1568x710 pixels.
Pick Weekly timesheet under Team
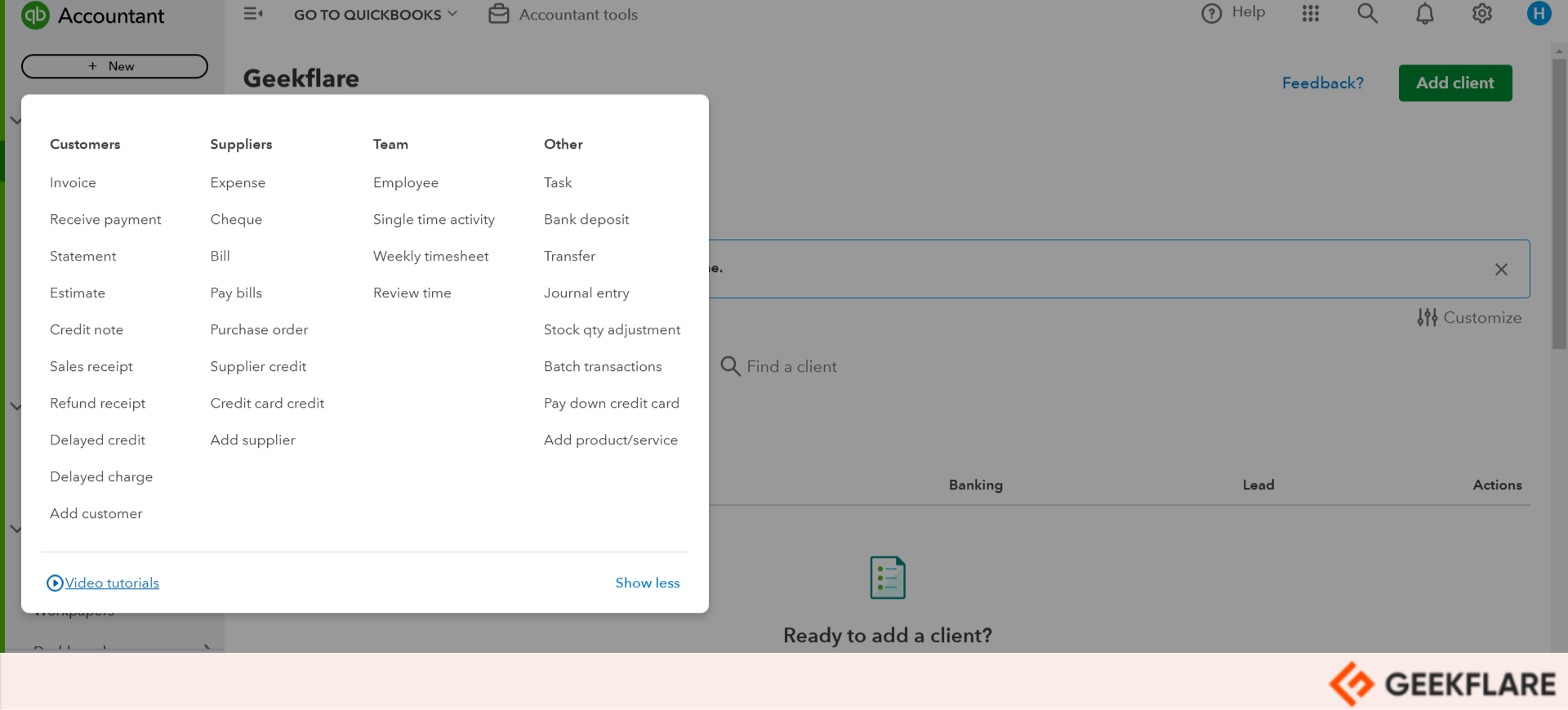430,257
